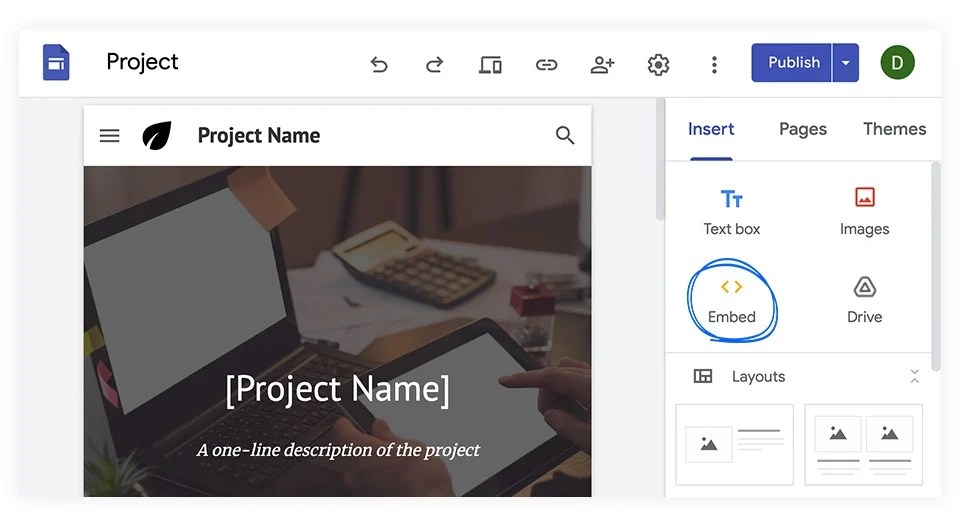Open the site hamburger menu

(x=110, y=135)
